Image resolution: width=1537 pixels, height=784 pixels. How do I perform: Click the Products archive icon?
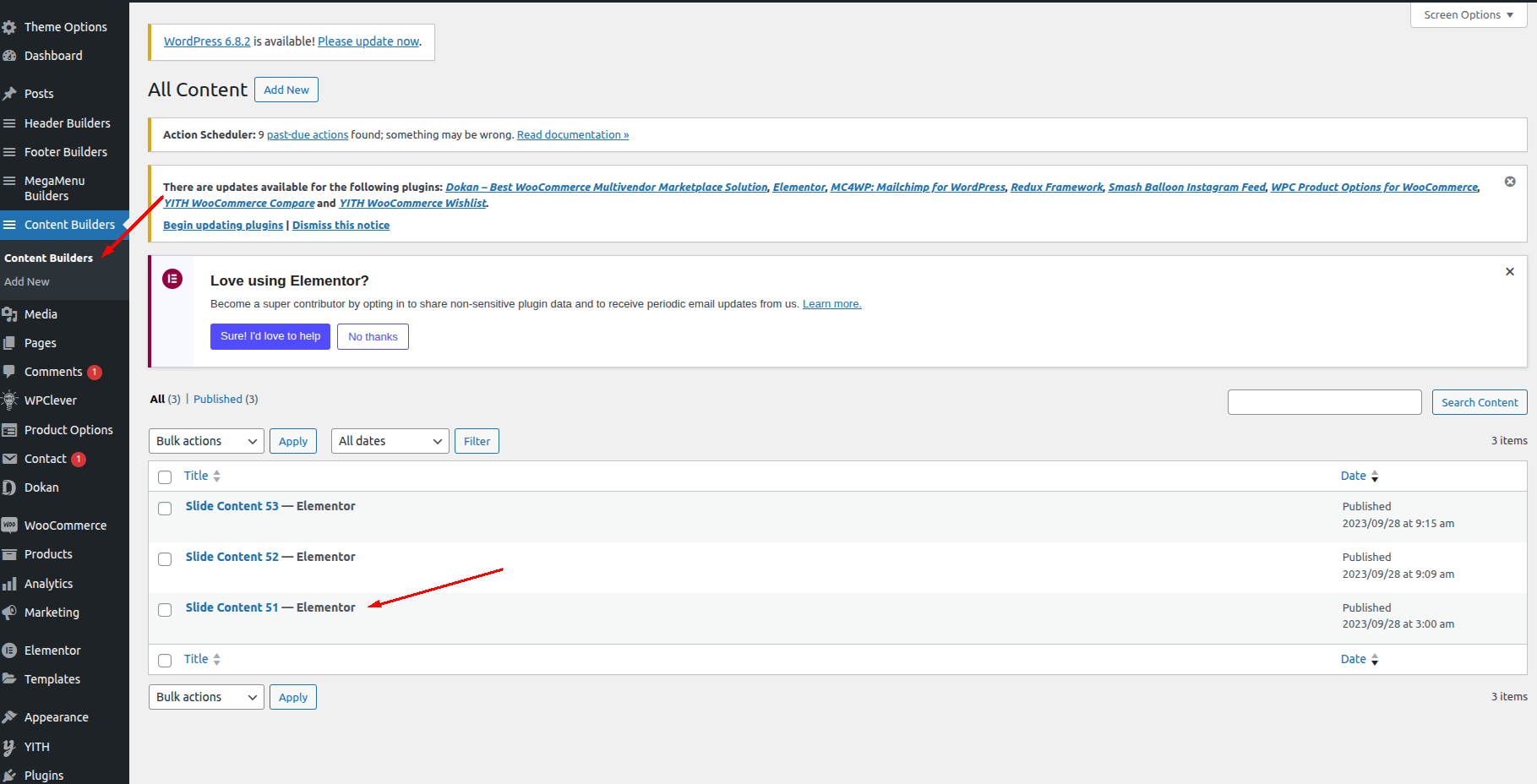(x=9, y=554)
